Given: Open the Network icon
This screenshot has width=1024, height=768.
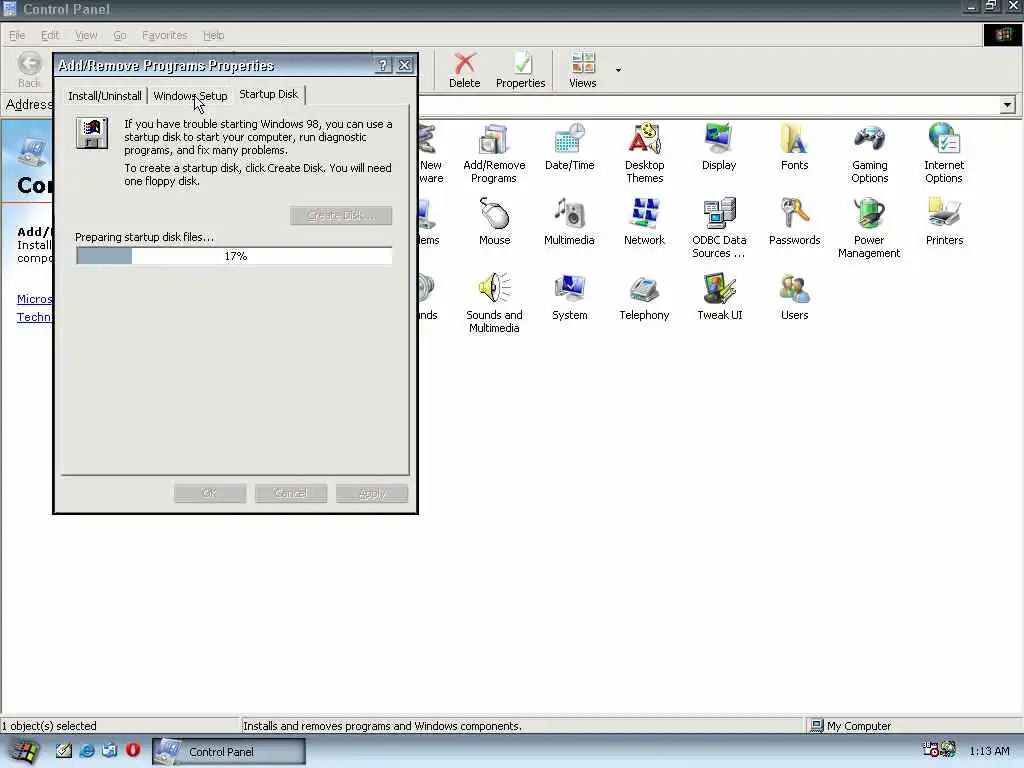Looking at the screenshot, I should pos(644,222).
